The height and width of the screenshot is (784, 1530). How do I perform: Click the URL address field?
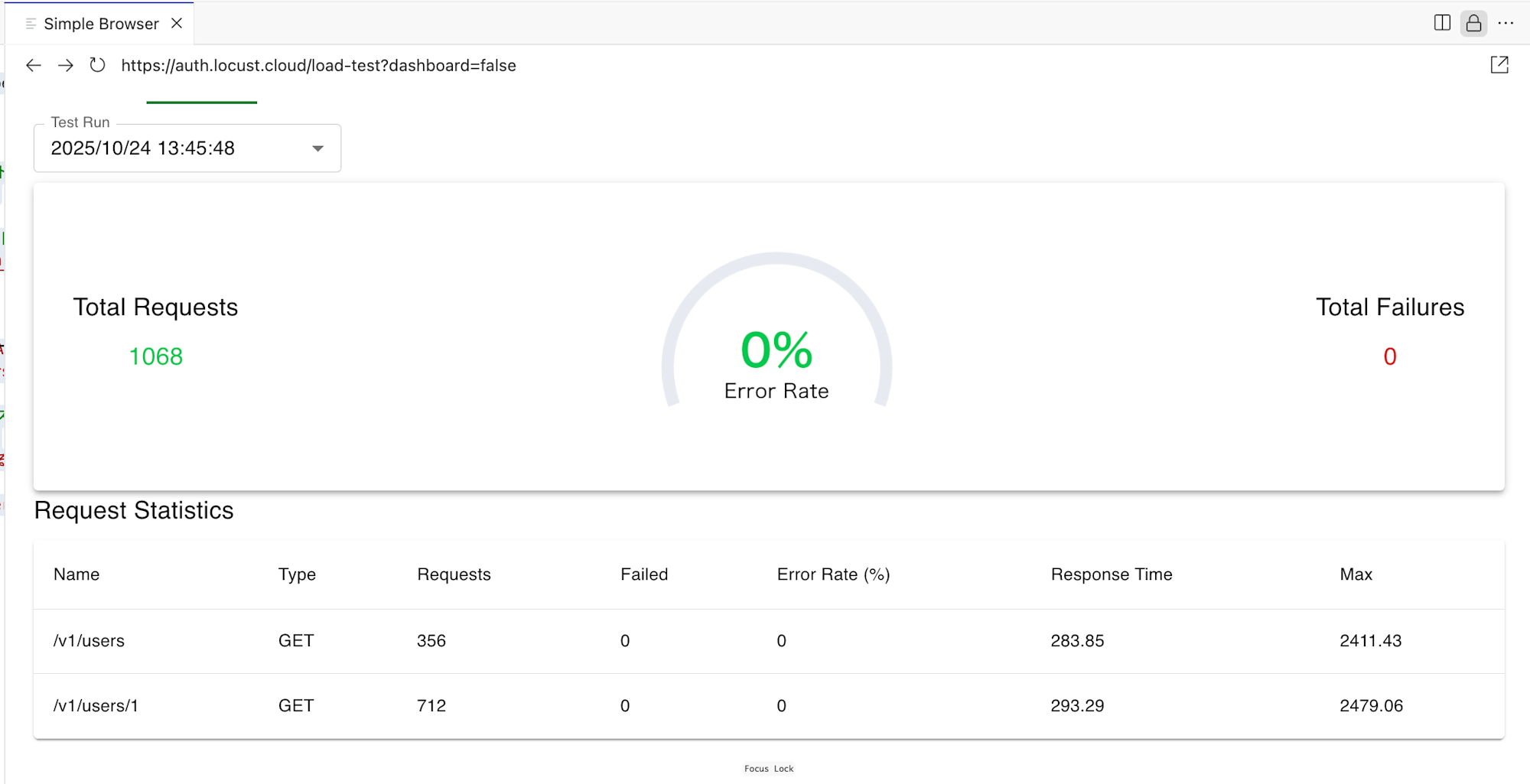point(318,66)
